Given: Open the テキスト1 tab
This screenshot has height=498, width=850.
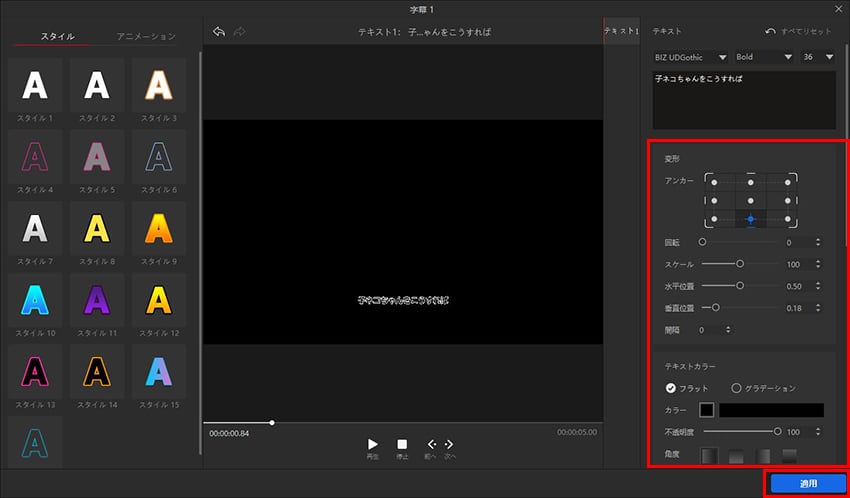Looking at the screenshot, I should click(620, 32).
